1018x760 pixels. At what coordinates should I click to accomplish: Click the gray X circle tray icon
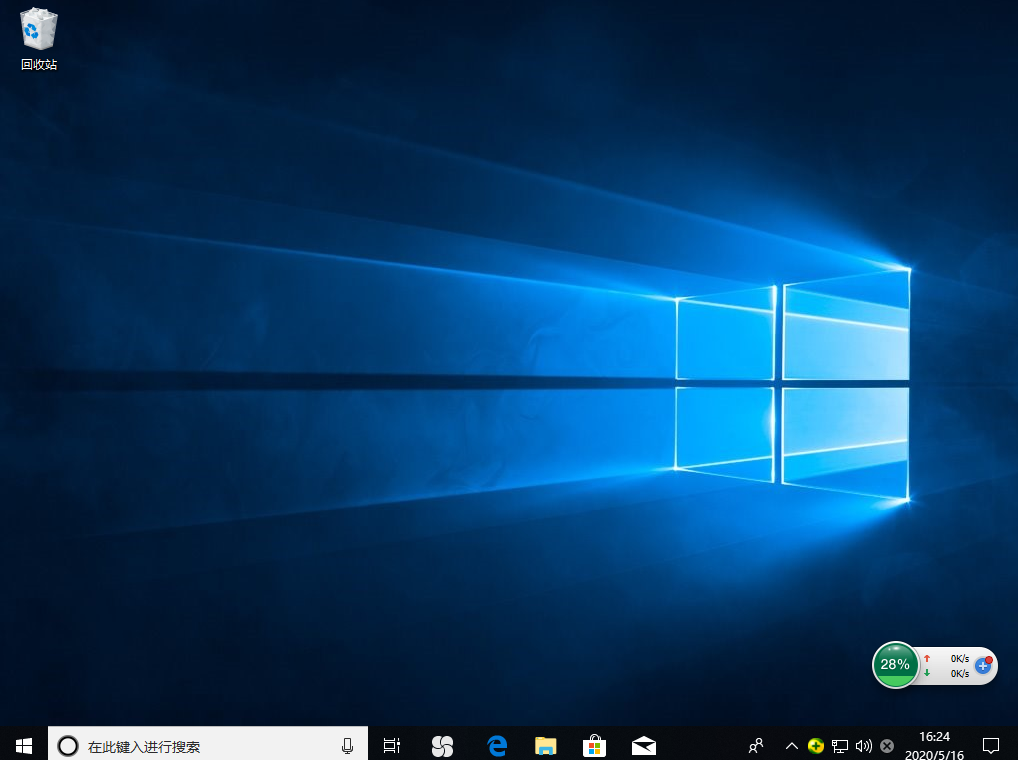pyautogui.click(x=887, y=745)
